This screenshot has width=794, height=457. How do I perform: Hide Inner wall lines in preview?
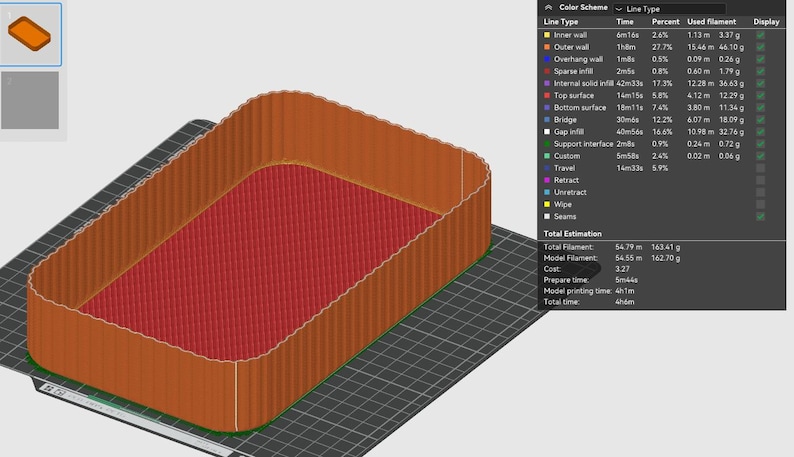point(760,35)
